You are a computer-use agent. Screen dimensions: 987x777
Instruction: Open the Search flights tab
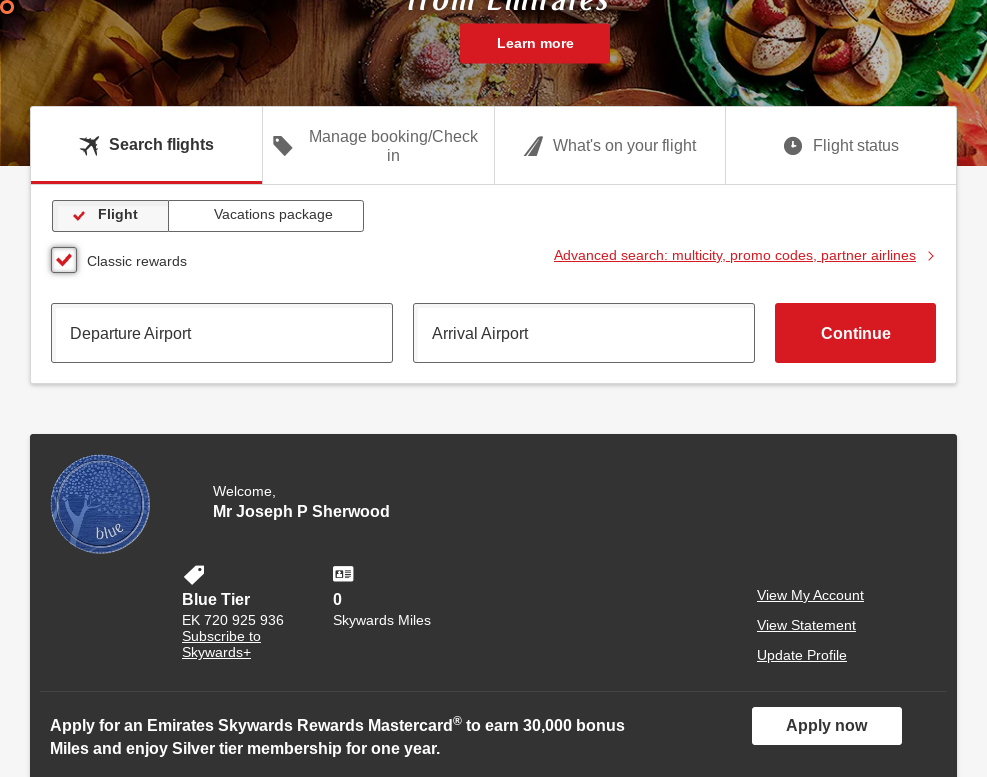146,145
